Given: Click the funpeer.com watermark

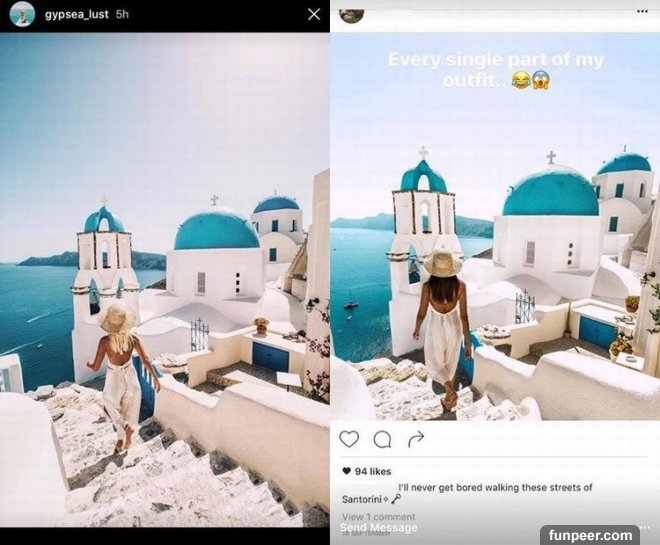Looking at the screenshot, I should 590,535.
